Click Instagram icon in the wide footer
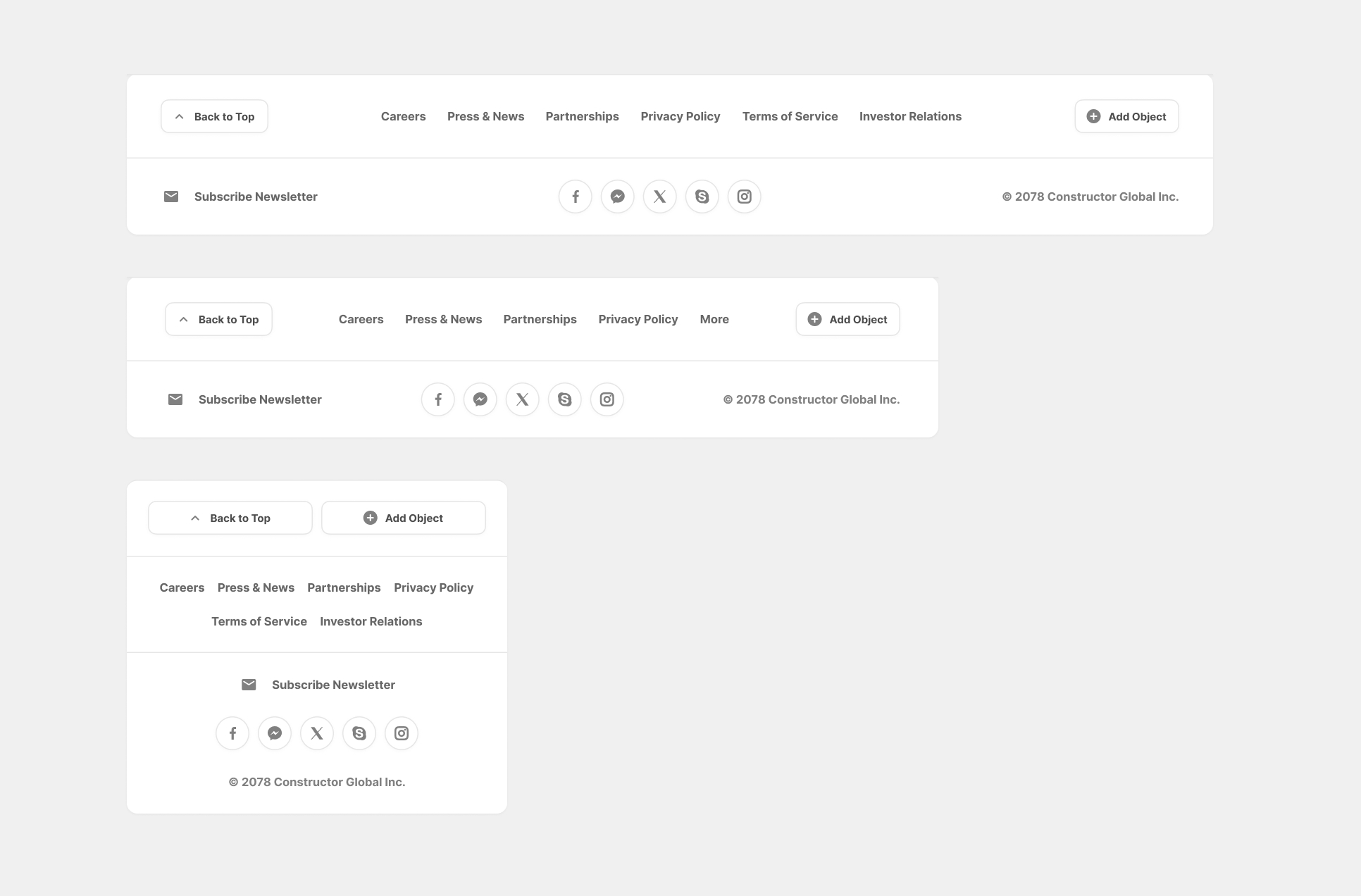The height and width of the screenshot is (896, 1361). [x=745, y=197]
